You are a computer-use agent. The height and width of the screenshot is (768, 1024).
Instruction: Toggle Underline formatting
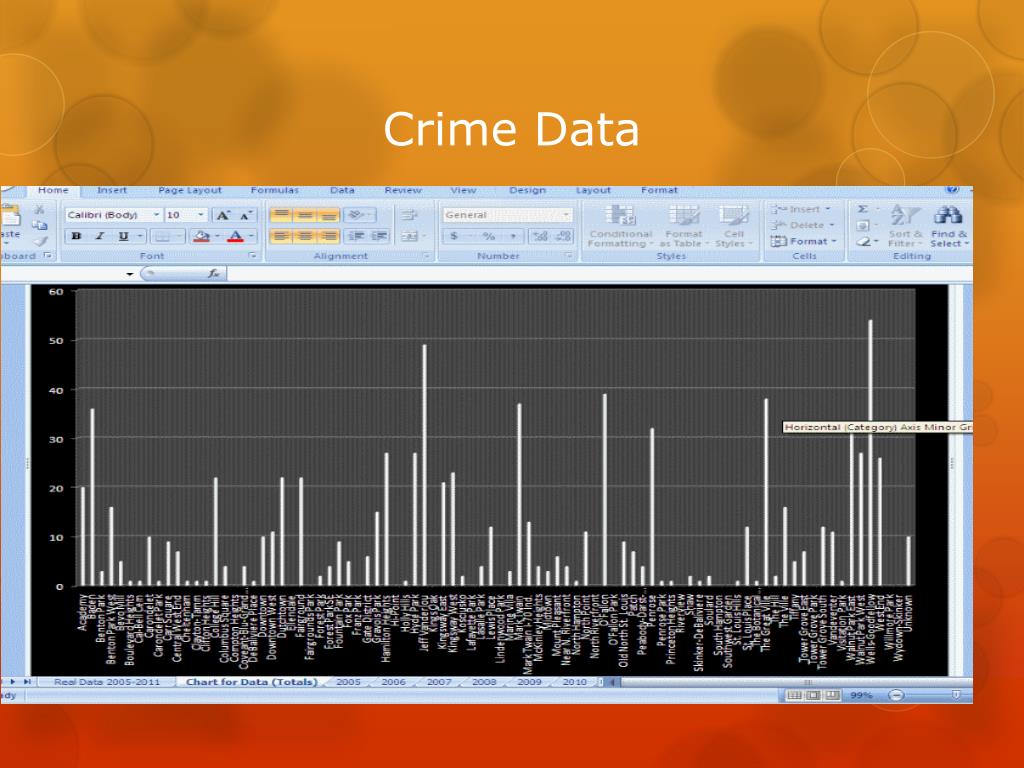(x=123, y=236)
